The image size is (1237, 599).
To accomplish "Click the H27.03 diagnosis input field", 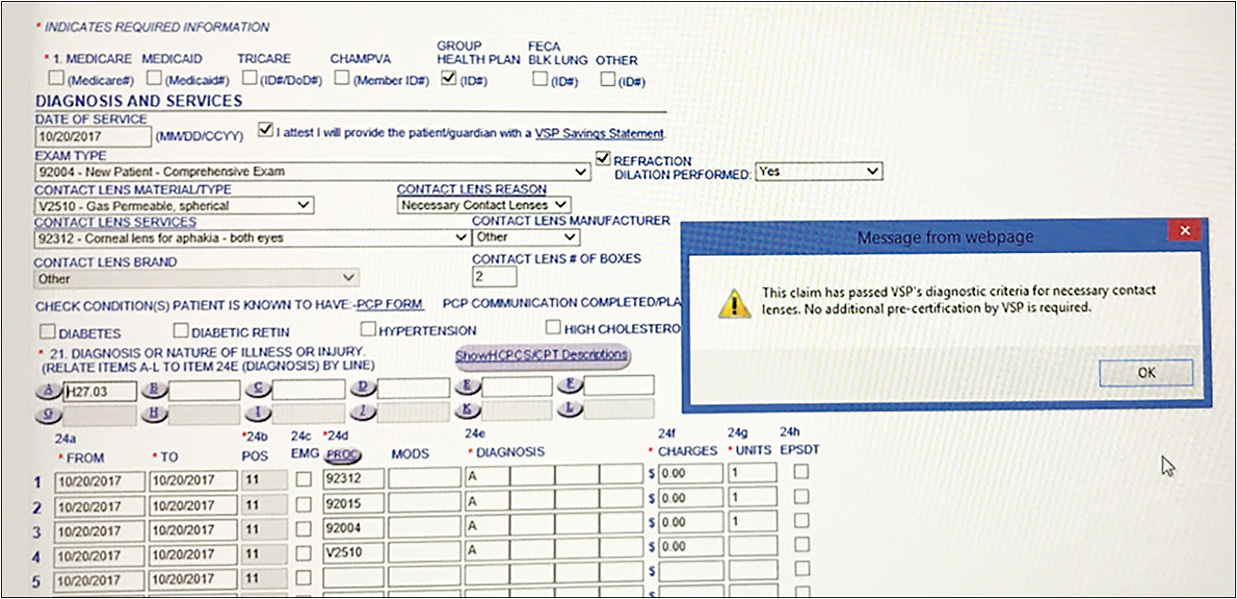I will [x=100, y=391].
